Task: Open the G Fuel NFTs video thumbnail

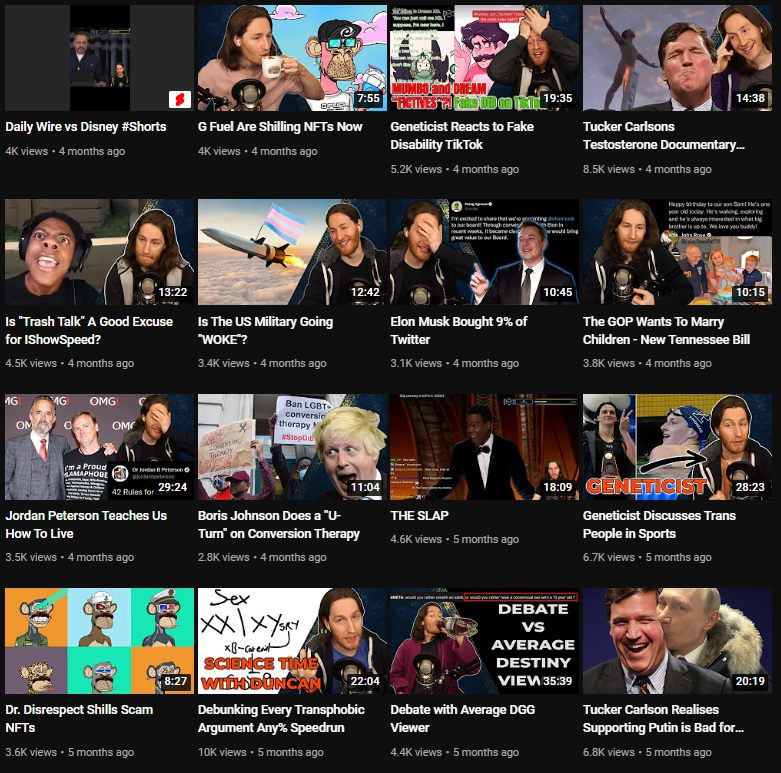Action: point(292,58)
